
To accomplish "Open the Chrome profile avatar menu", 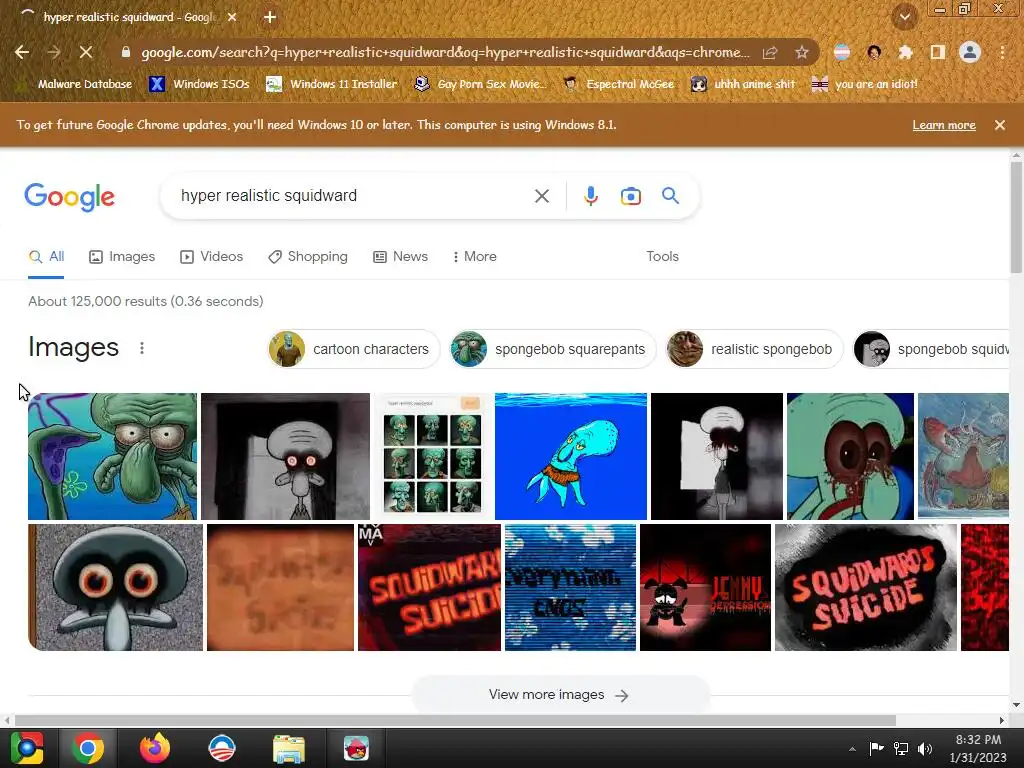I will click(970, 52).
